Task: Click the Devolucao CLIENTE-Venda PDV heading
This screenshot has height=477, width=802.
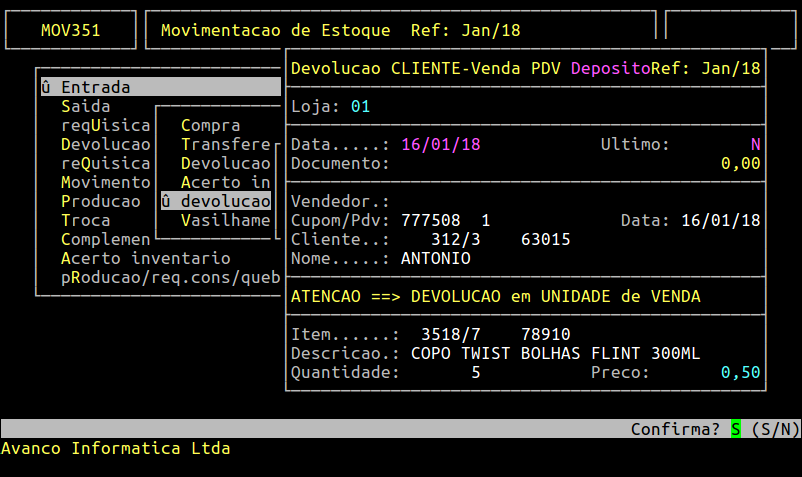Action: [x=426, y=68]
